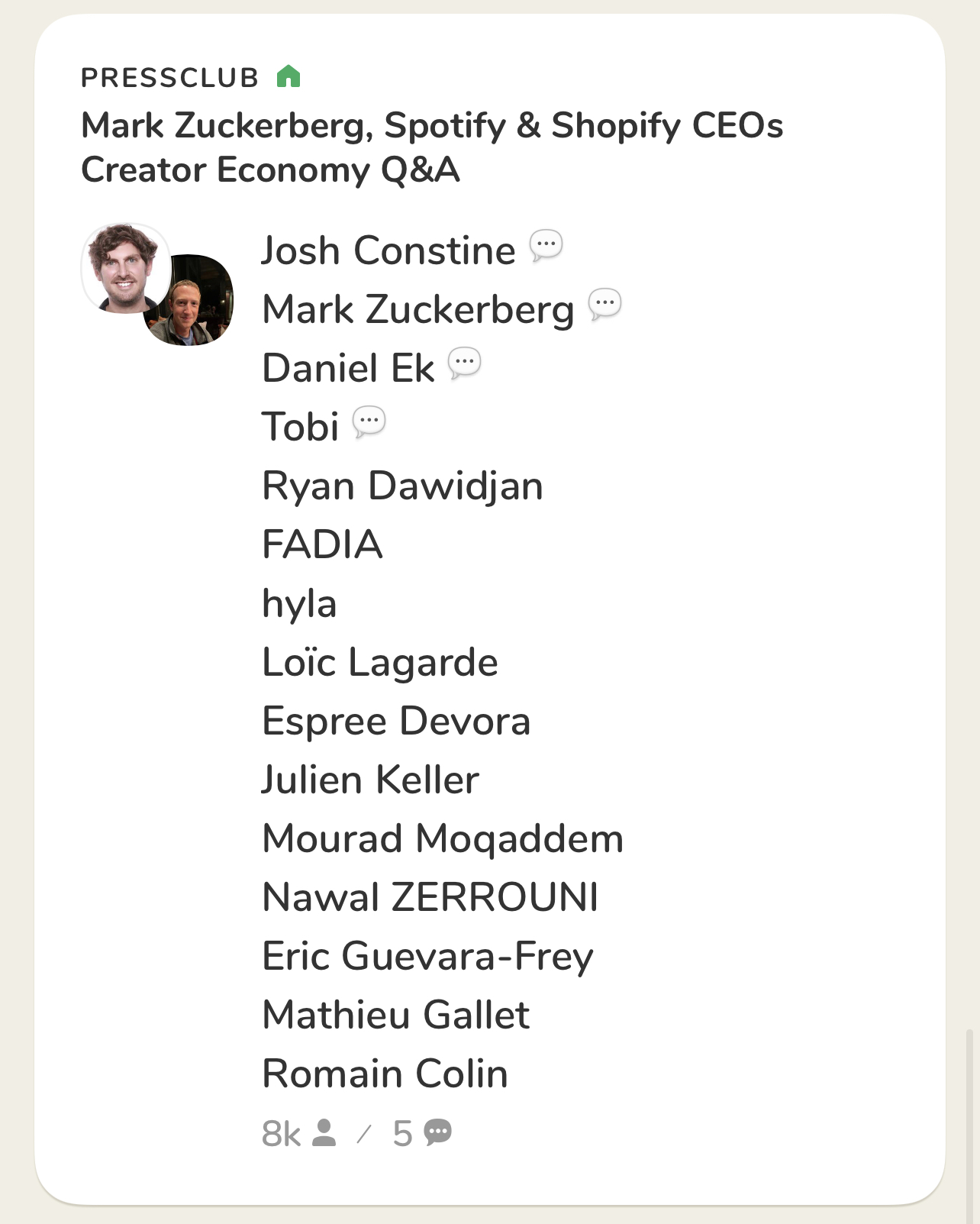Select FADIA from the participant list
Viewport: 980px width, 1224px height.
coord(322,545)
